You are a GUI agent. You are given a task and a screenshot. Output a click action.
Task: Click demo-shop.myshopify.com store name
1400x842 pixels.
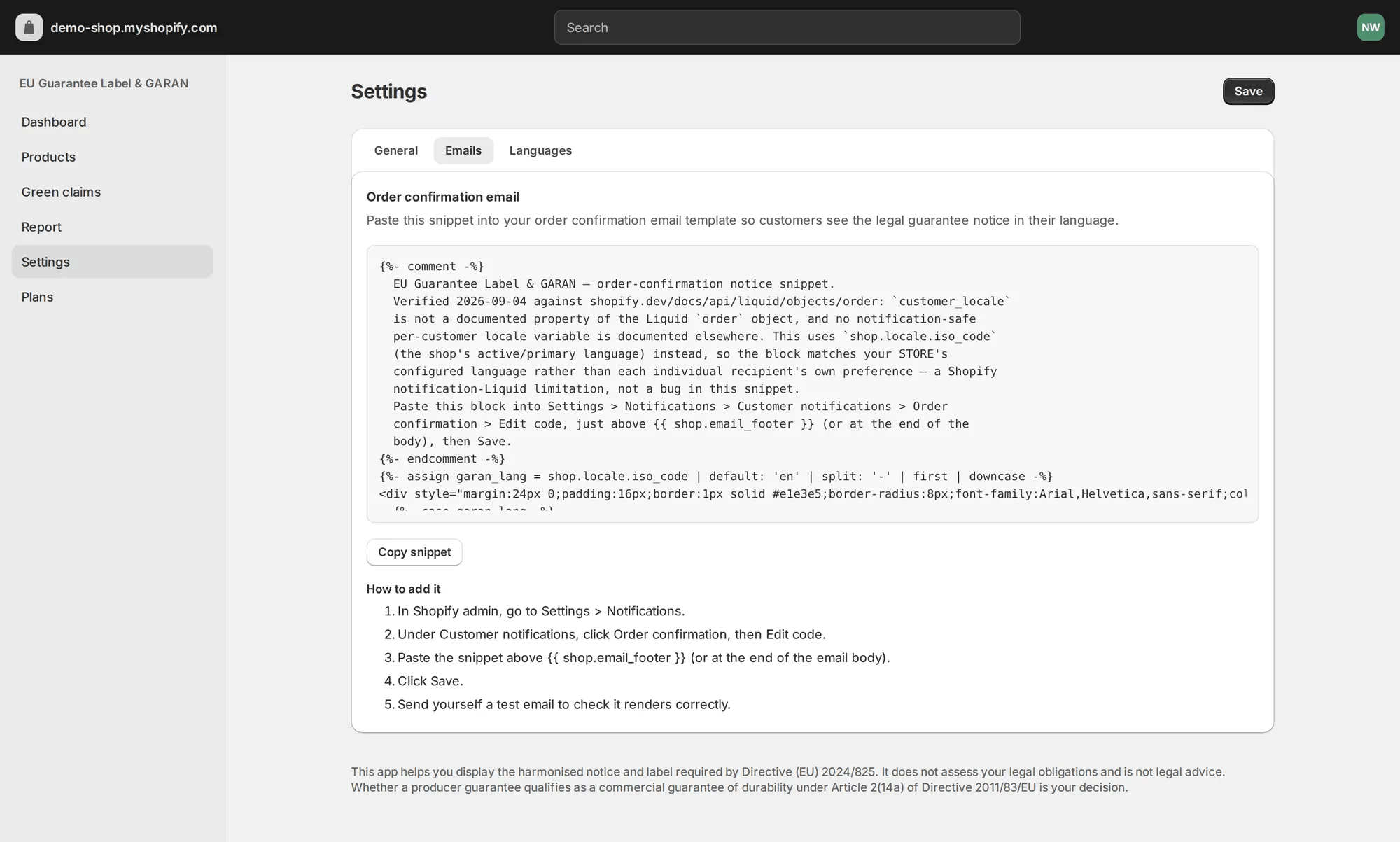click(x=134, y=27)
